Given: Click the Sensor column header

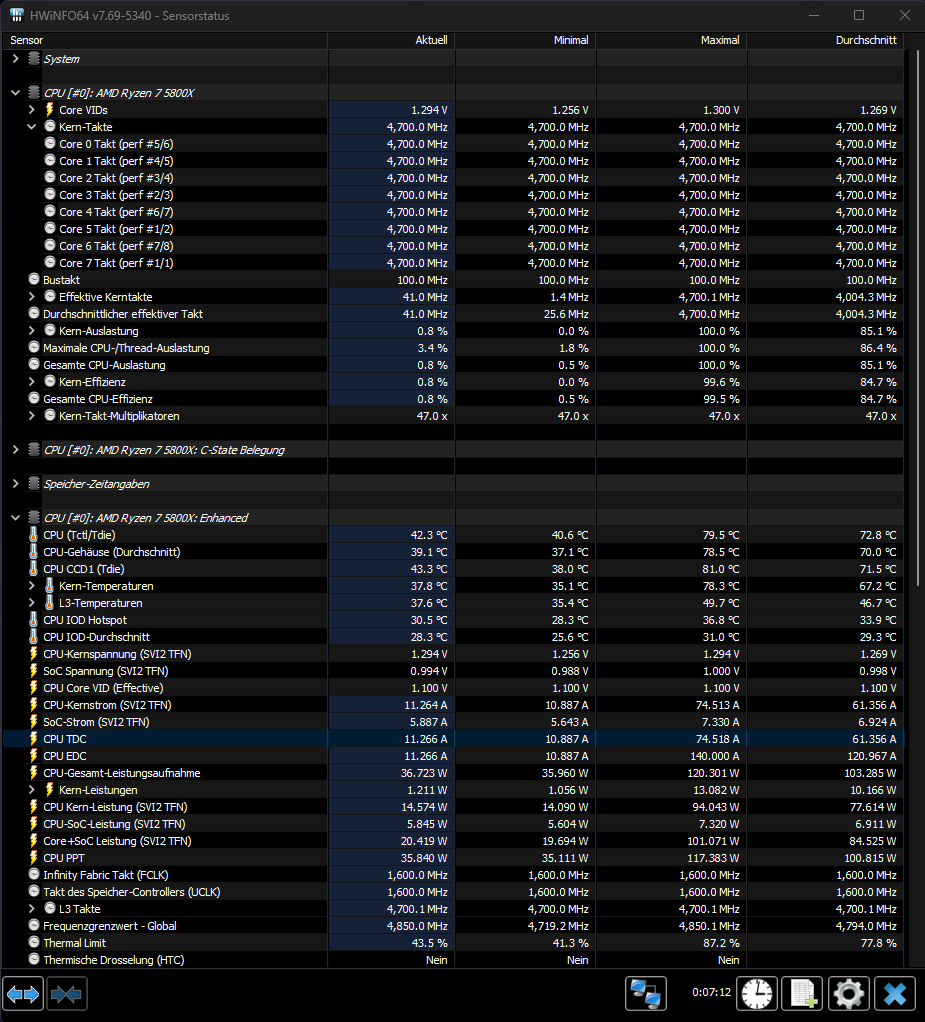Looking at the screenshot, I should tap(164, 40).
